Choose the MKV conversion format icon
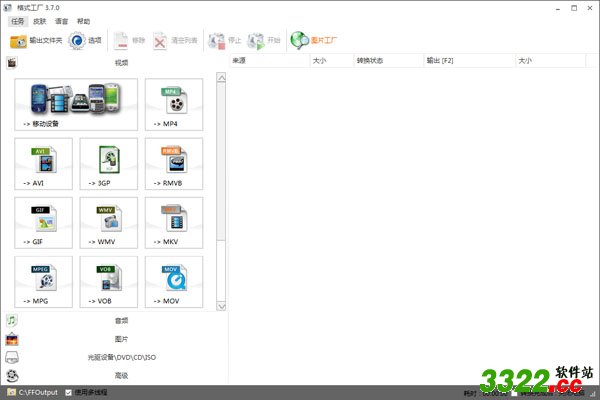Image resolution: width=600 pixels, height=400 pixels. pyautogui.click(x=173, y=222)
